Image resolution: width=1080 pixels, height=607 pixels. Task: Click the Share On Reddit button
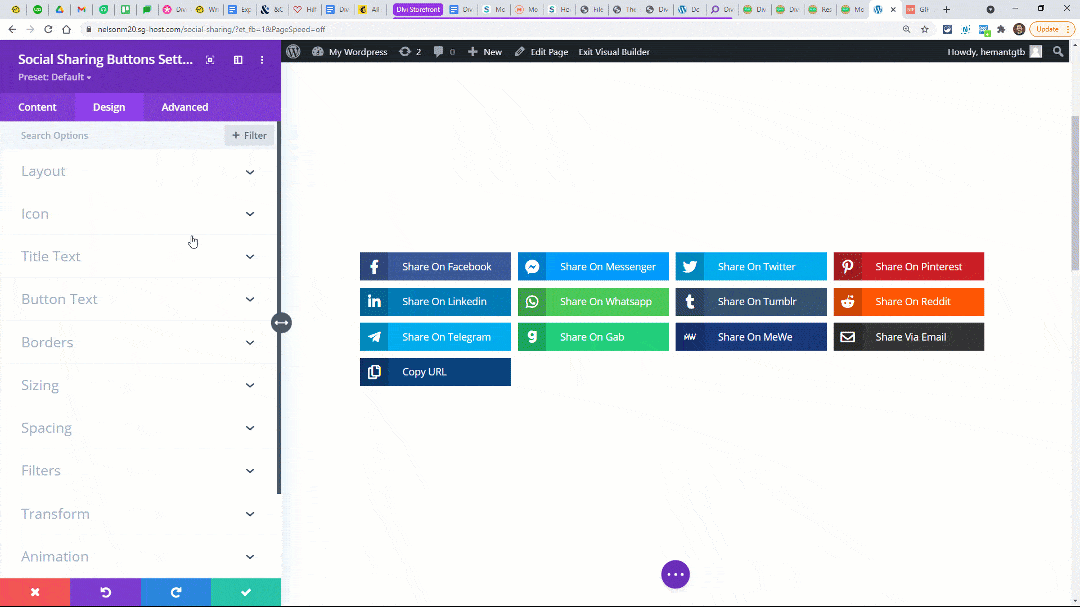(x=908, y=302)
